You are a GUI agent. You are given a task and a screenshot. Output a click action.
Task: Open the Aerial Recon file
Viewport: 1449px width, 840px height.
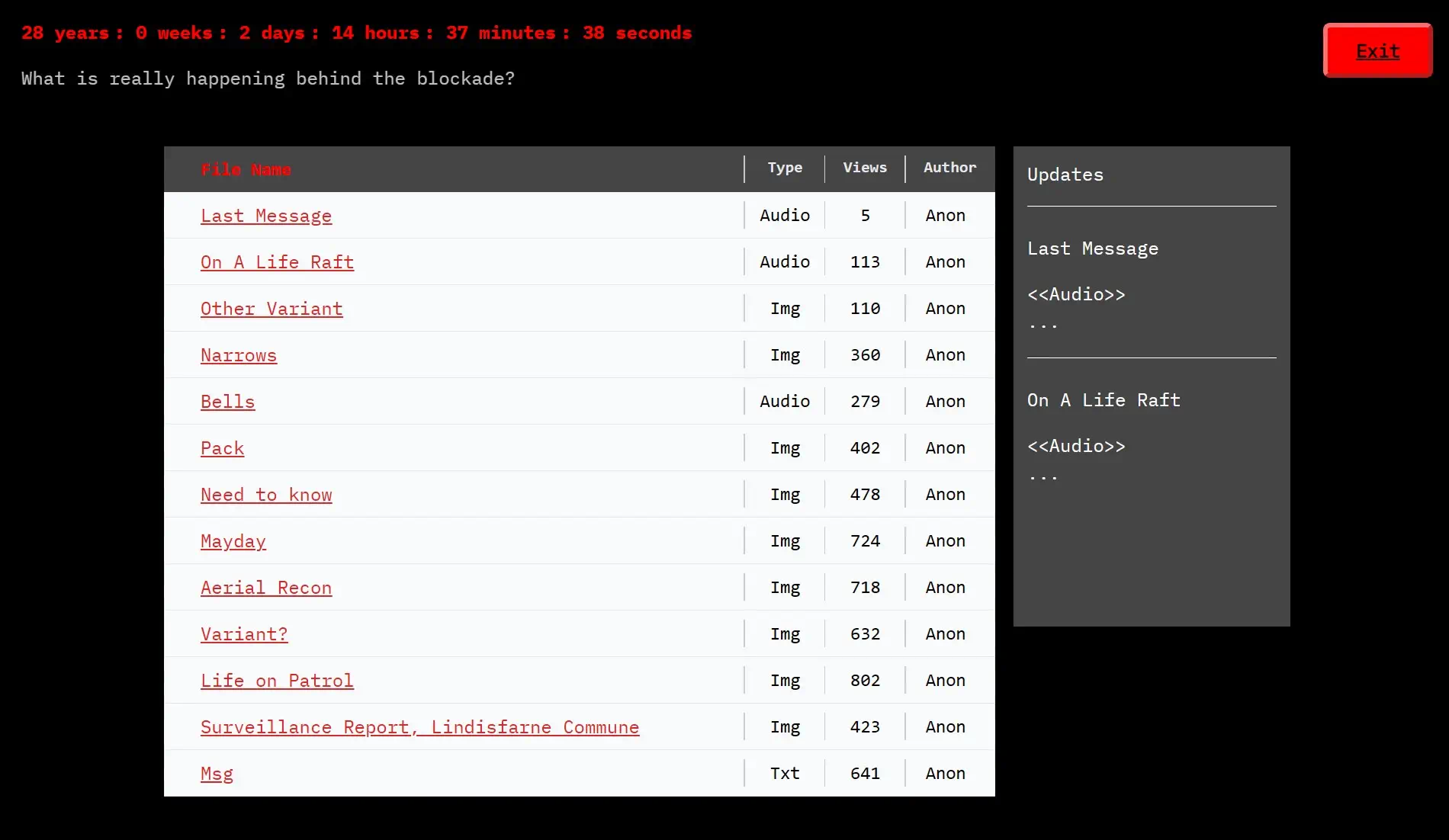tap(266, 588)
